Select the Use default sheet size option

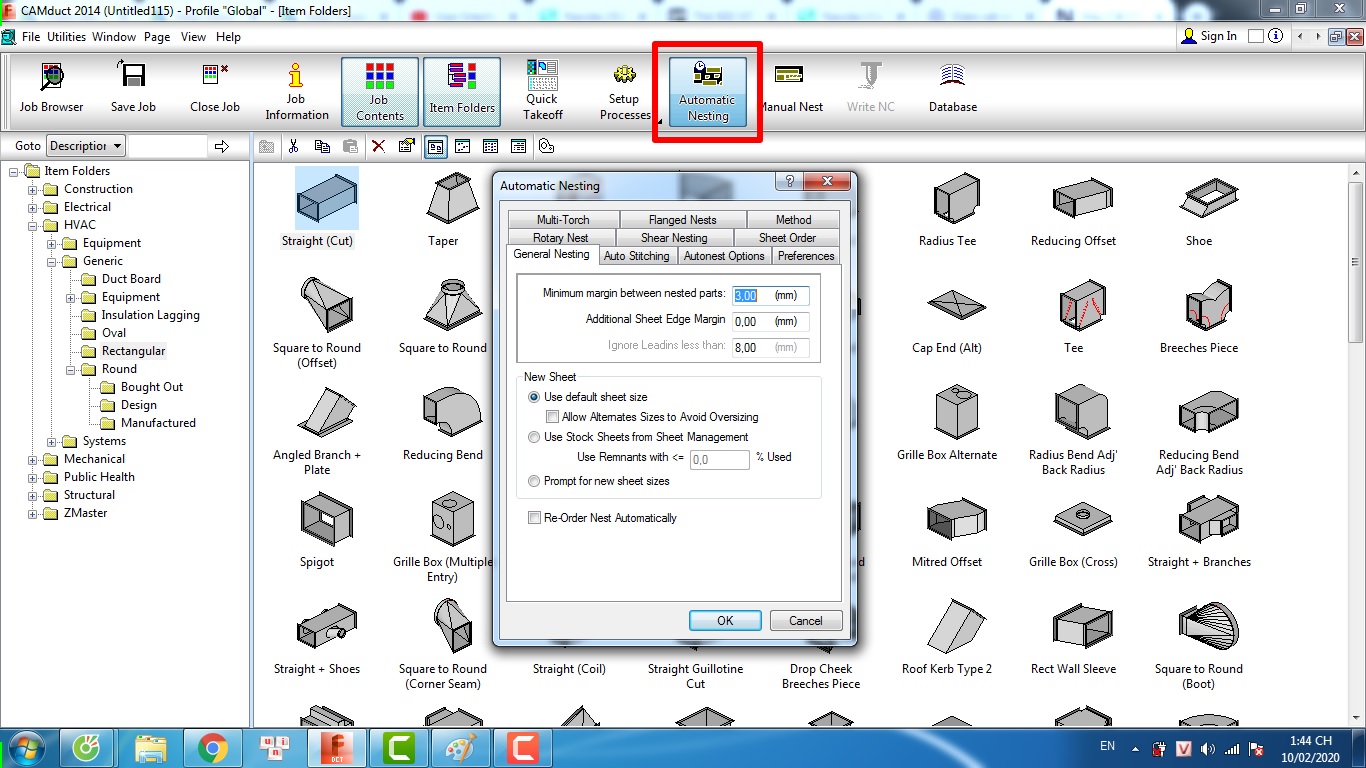(x=534, y=397)
